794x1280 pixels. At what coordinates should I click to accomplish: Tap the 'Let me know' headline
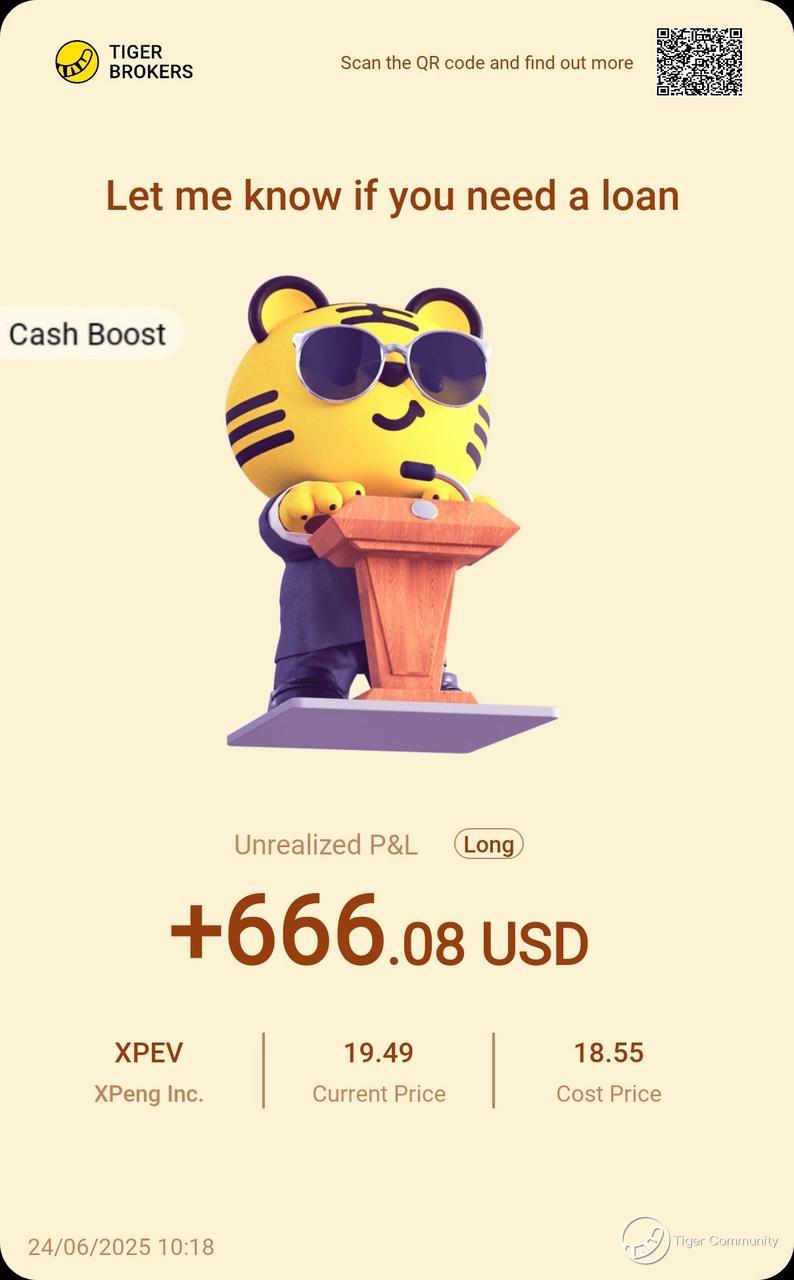(x=393, y=195)
